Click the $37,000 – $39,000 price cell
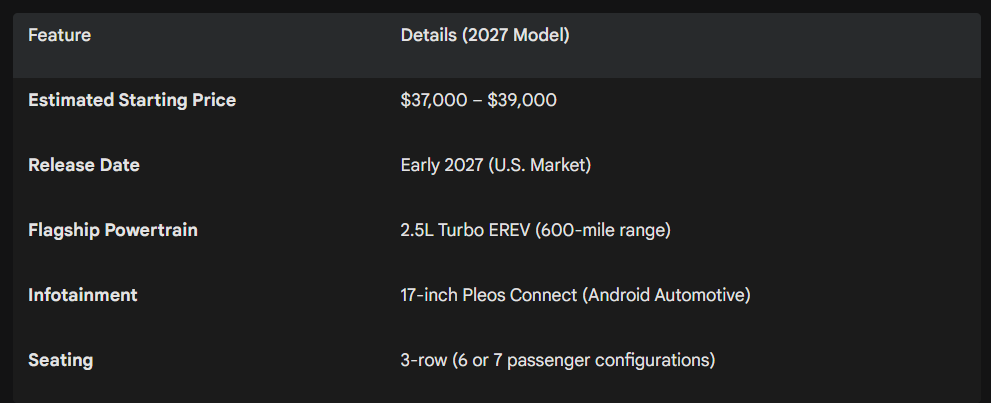The width and height of the screenshot is (991, 403). click(x=478, y=100)
